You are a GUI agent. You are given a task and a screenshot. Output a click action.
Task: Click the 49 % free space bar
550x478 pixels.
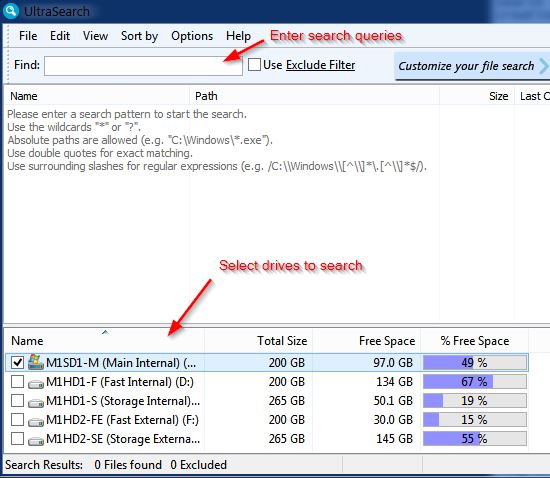click(475, 362)
